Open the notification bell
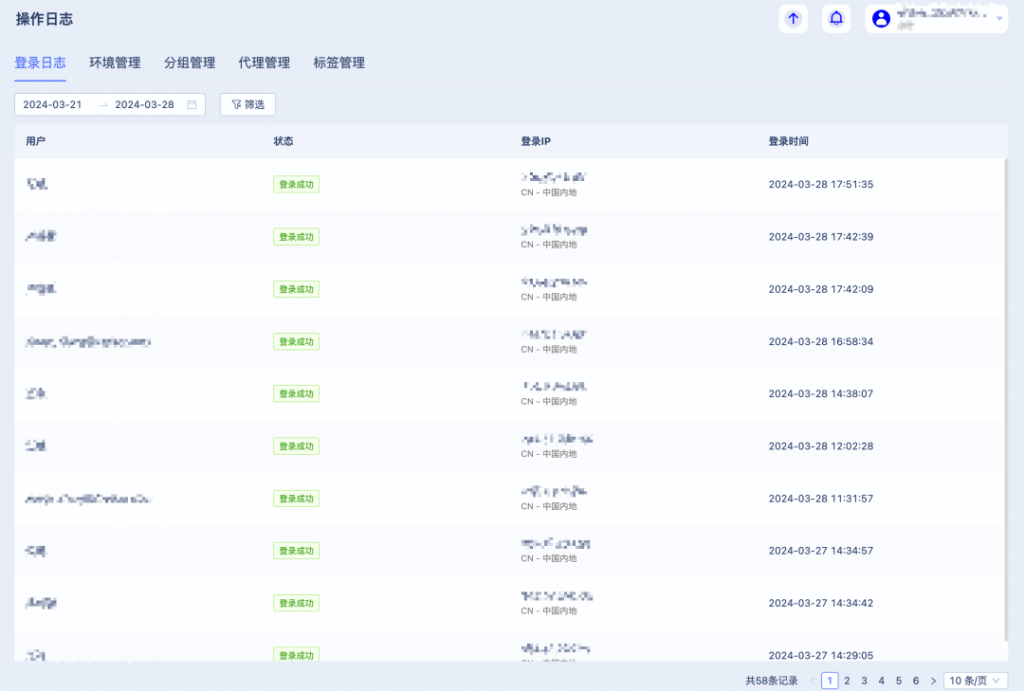 click(x=836, y=18)
